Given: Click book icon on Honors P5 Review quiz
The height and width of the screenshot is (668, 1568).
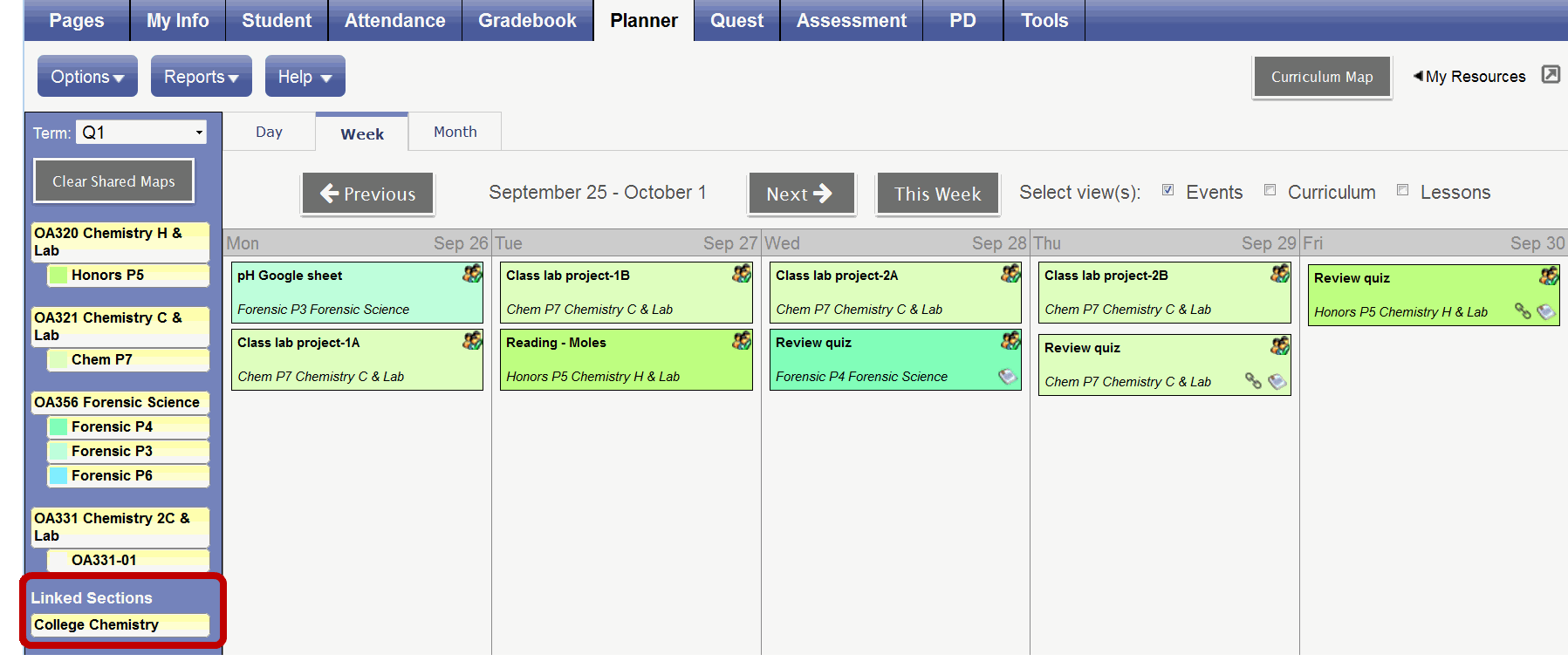Looking at the screenshot, I should (1546, 311).
